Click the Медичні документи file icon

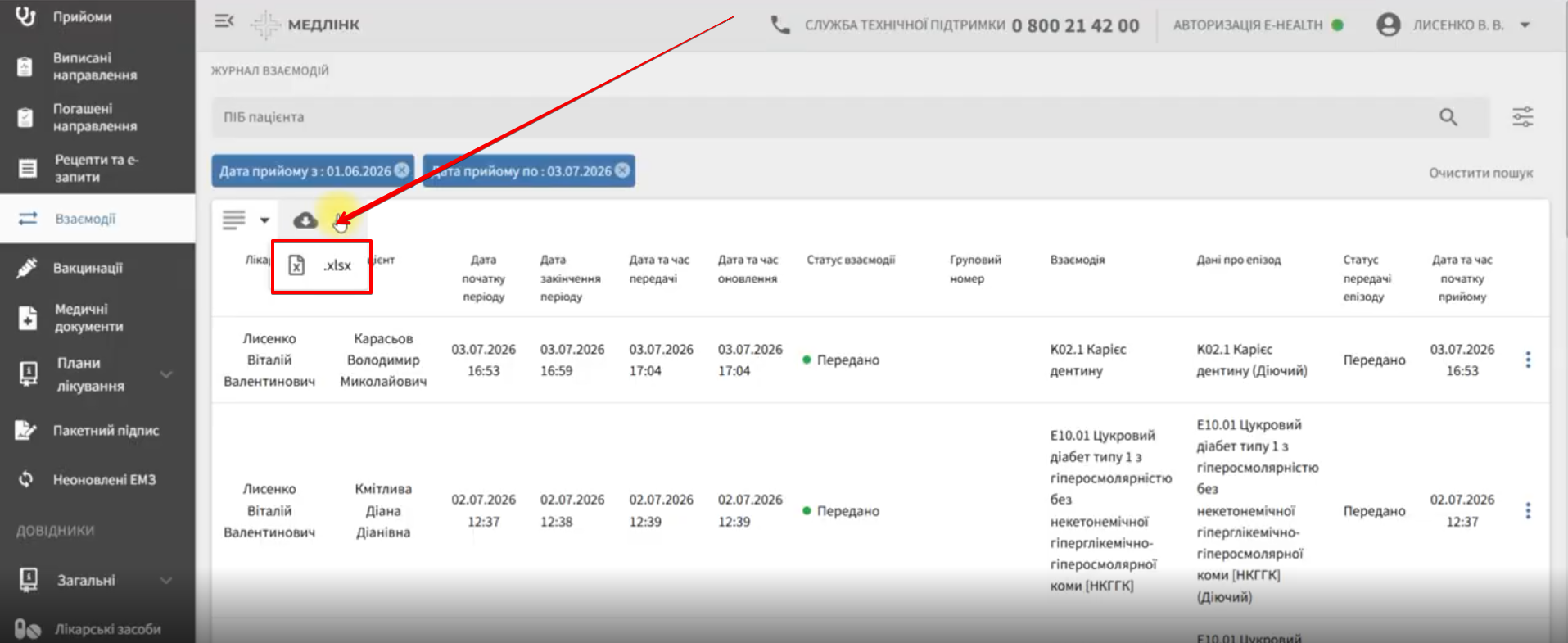pyautogui.click(x=28, y=317)
